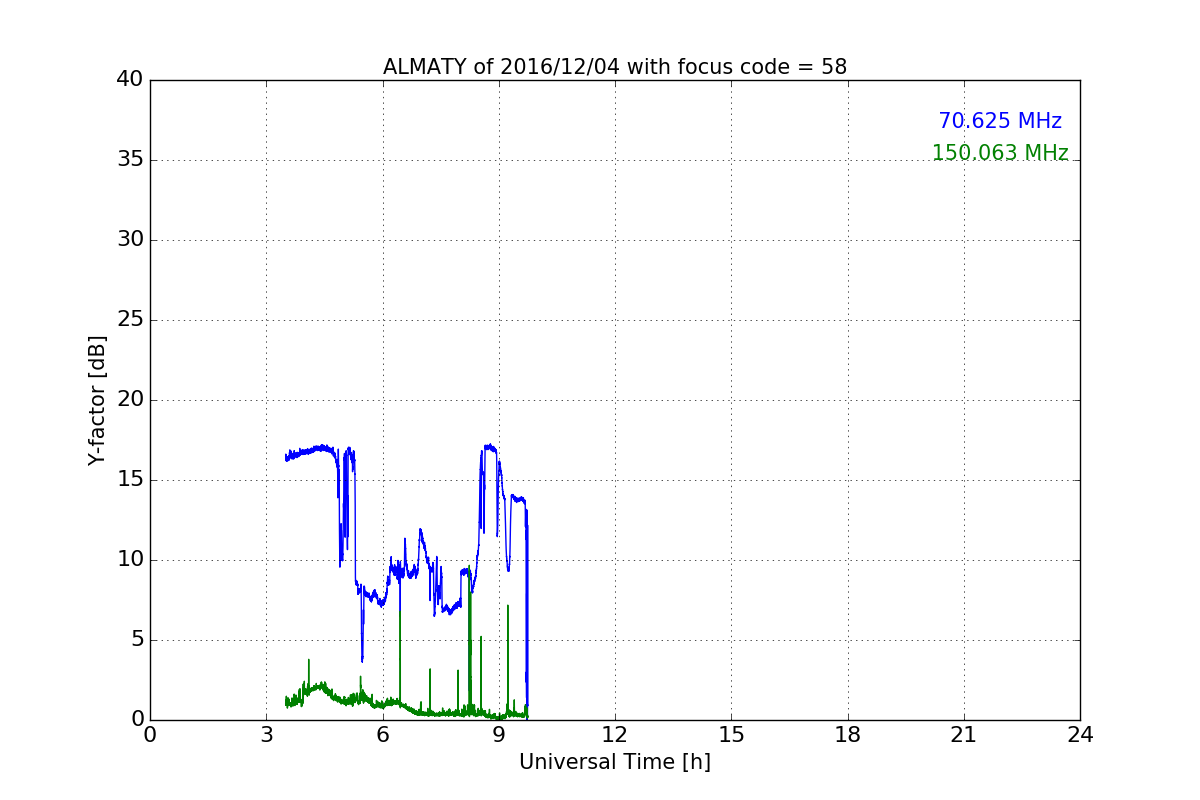Click the x-axis tick label '12'
Screen dimensions: 1200x800
pos(615,734)
